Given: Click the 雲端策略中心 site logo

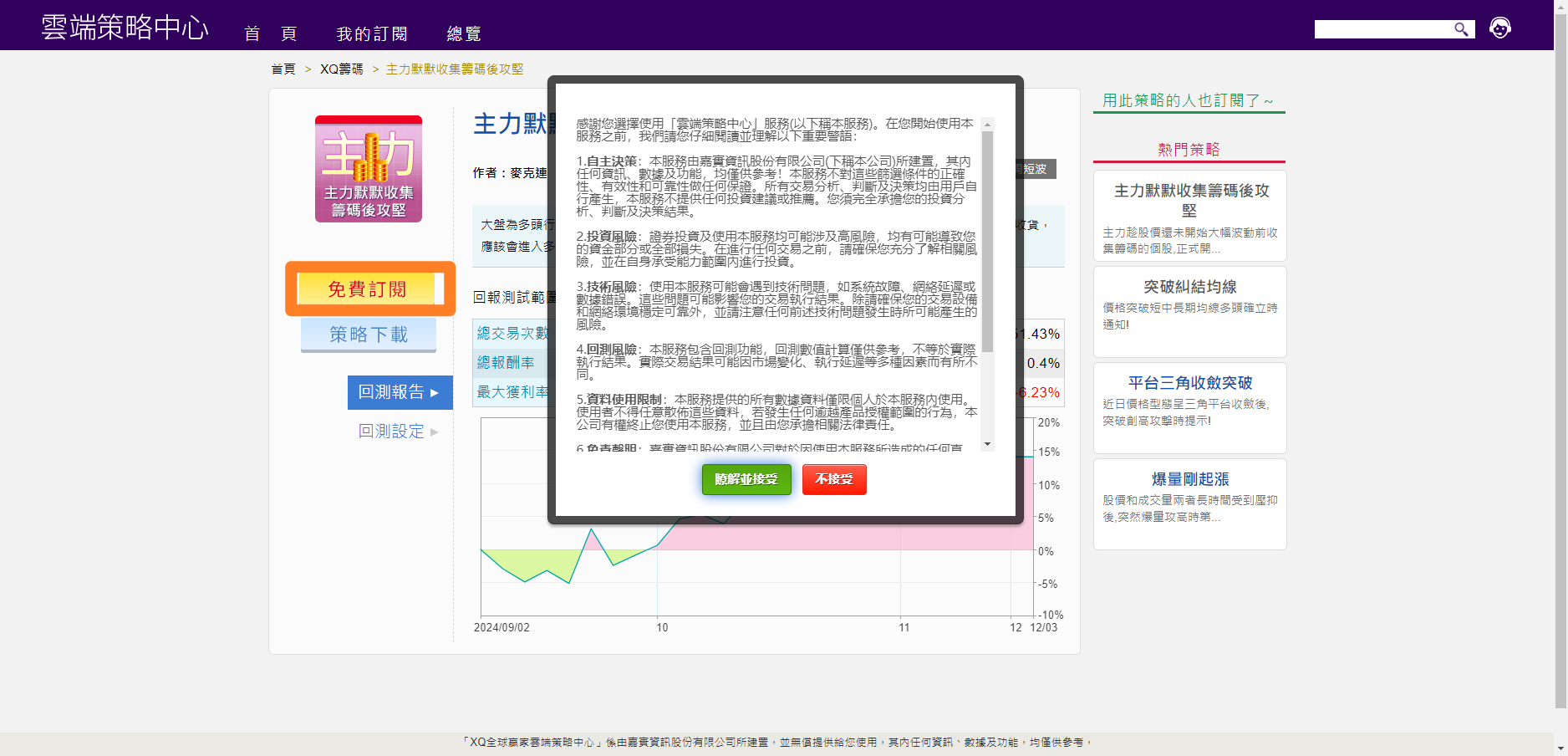Looking at the screenshot, I should 125,28.
